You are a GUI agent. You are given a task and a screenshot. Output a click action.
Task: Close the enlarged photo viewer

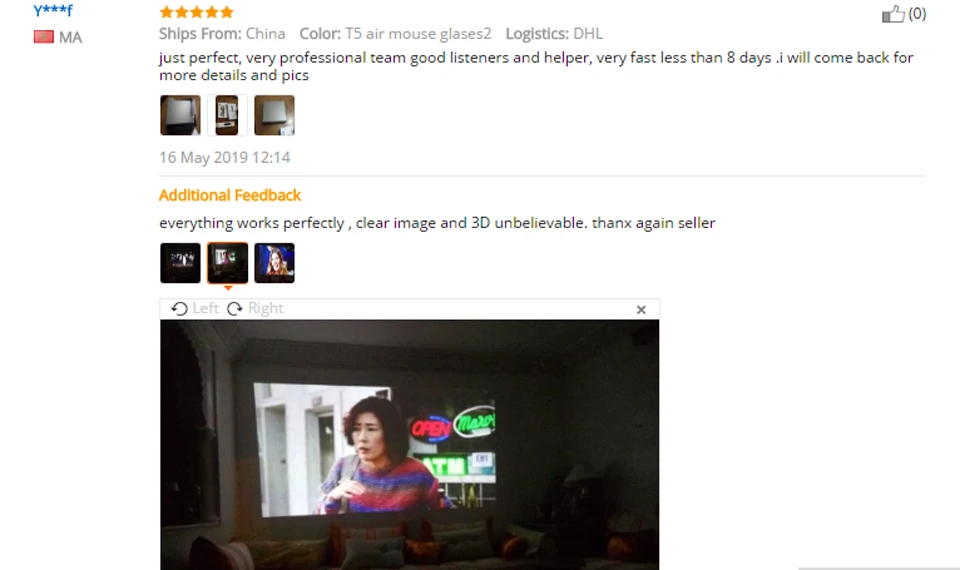(641, 310)
